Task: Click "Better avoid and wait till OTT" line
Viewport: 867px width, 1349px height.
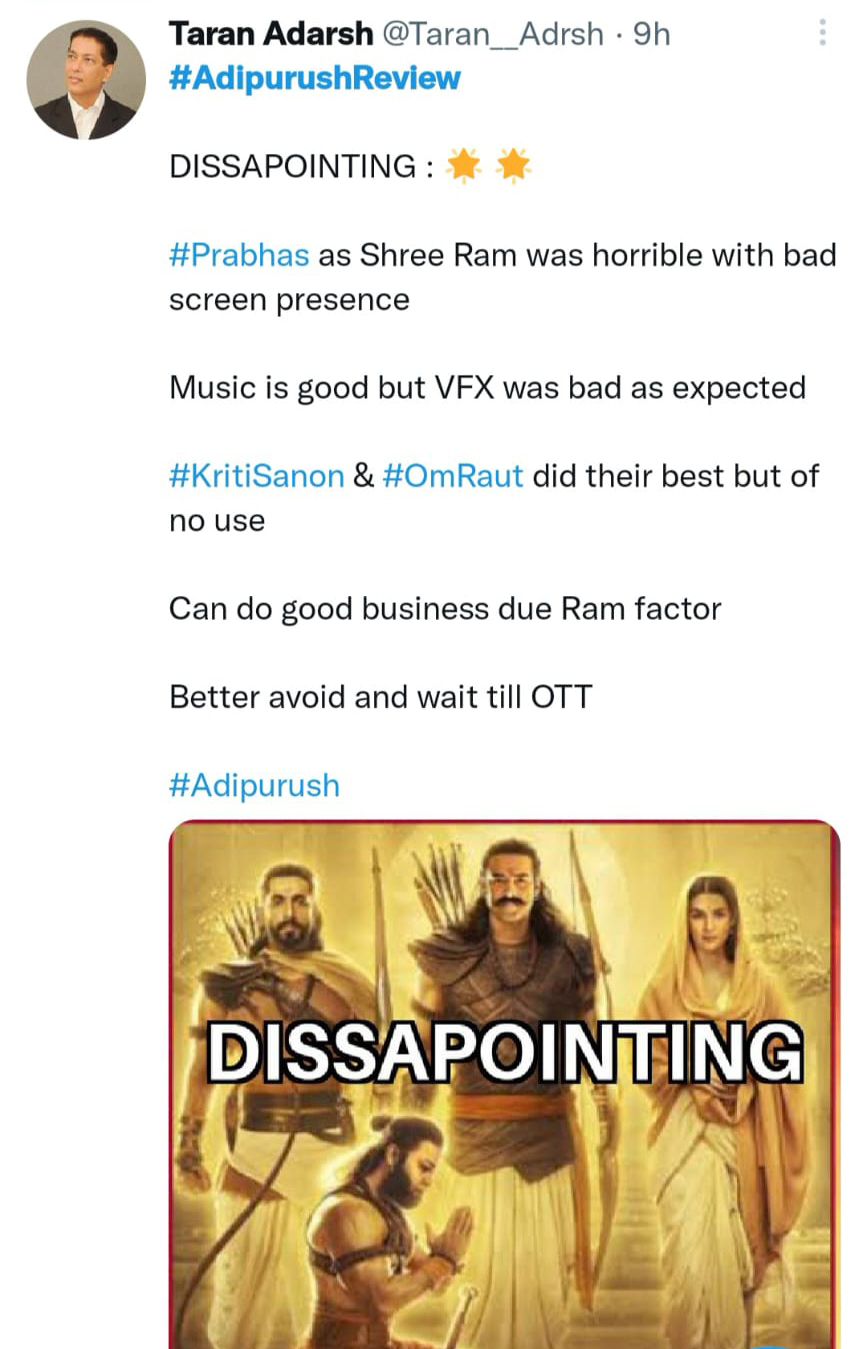Action: (x=381, y=696)
